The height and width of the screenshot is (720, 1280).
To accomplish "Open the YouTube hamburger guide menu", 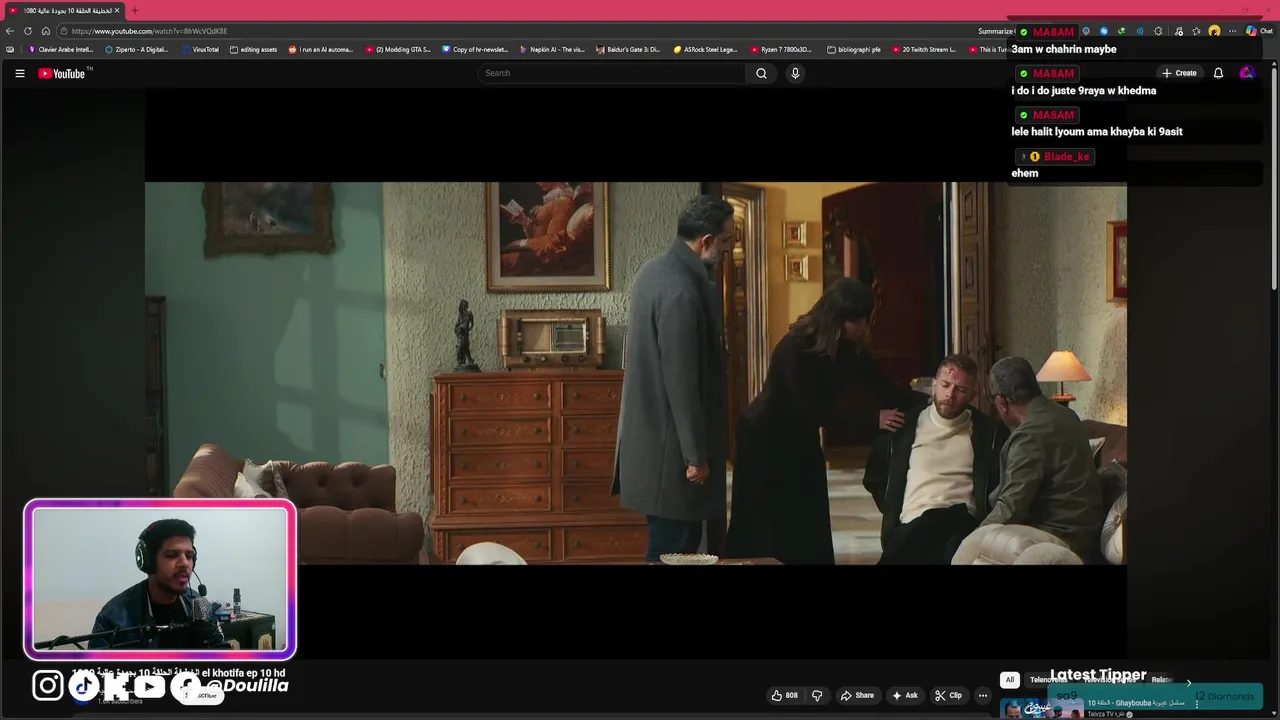I will [x=19, y=73].
